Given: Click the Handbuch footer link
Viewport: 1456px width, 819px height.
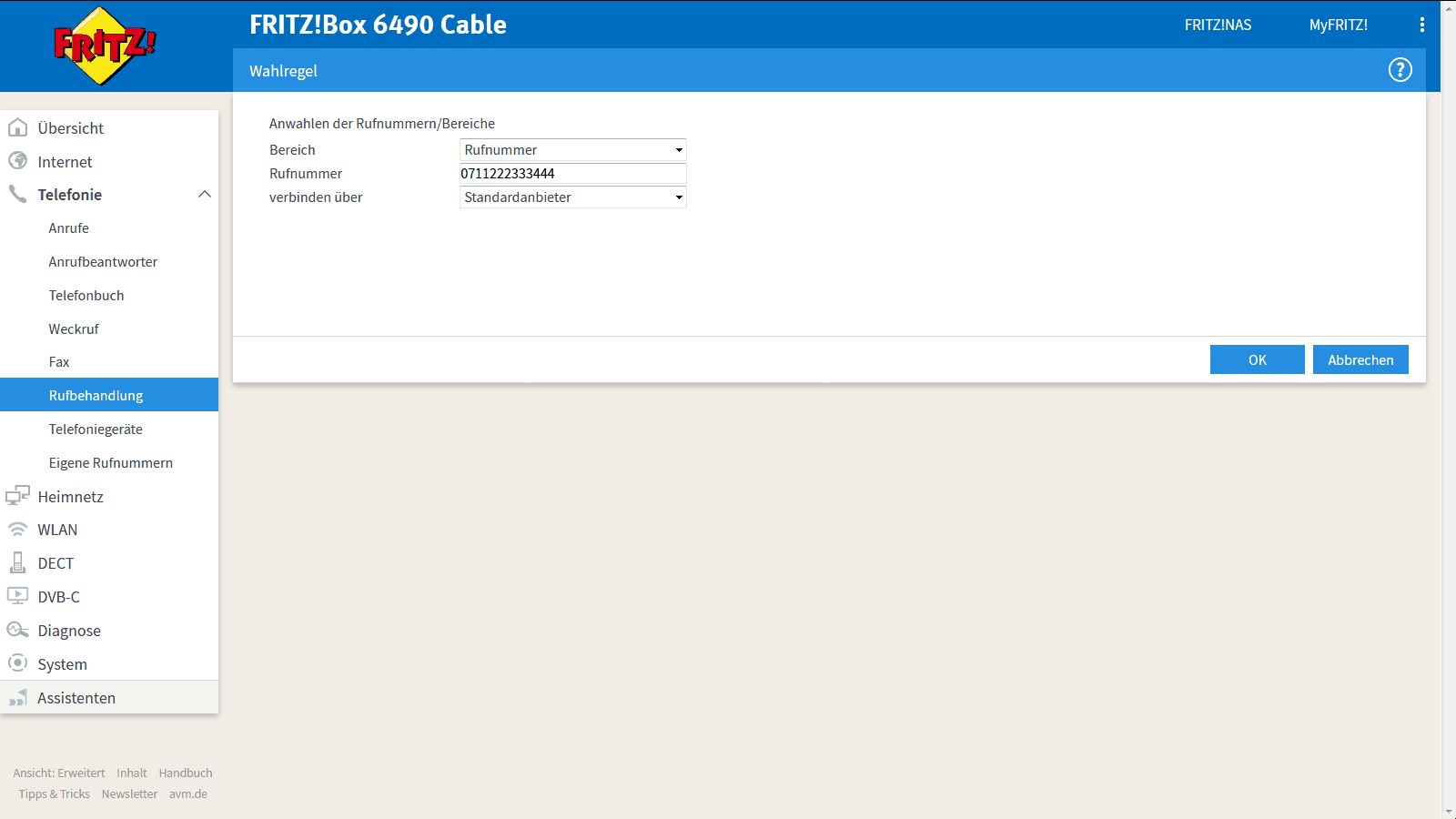Looking at the screenshot, I should [x=186, y=773].
